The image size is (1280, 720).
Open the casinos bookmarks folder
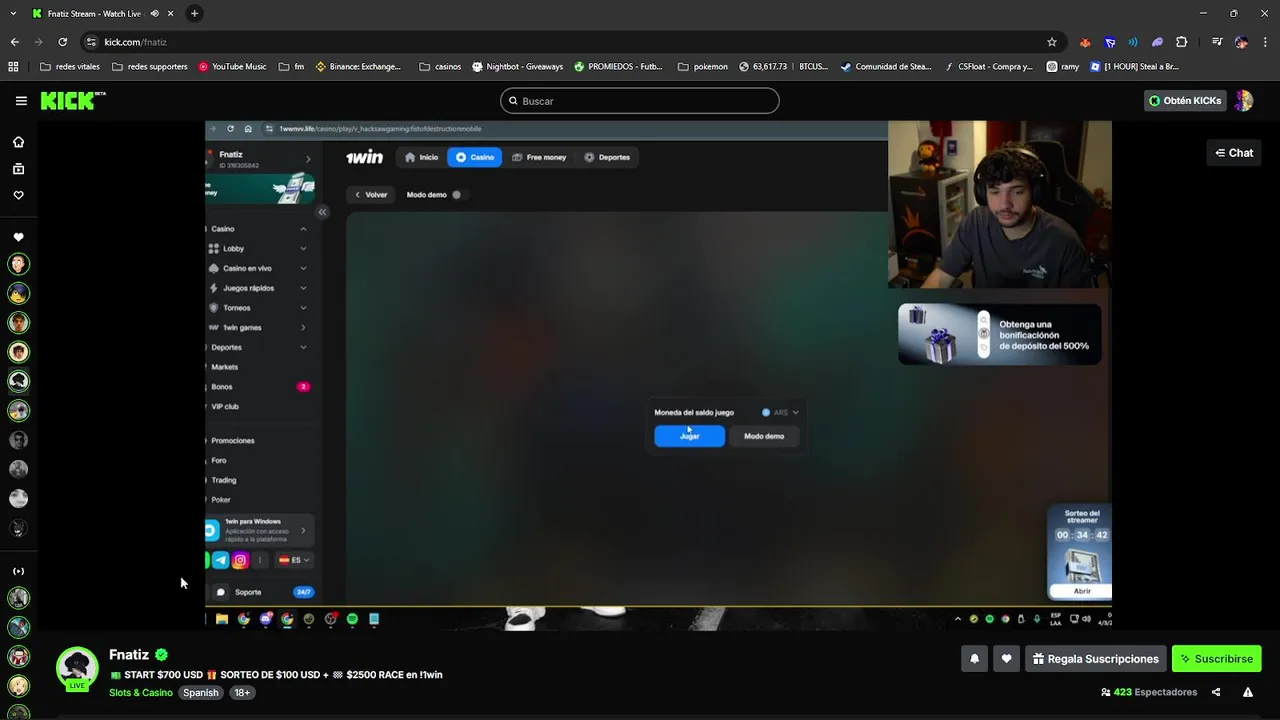click(440, 67)
